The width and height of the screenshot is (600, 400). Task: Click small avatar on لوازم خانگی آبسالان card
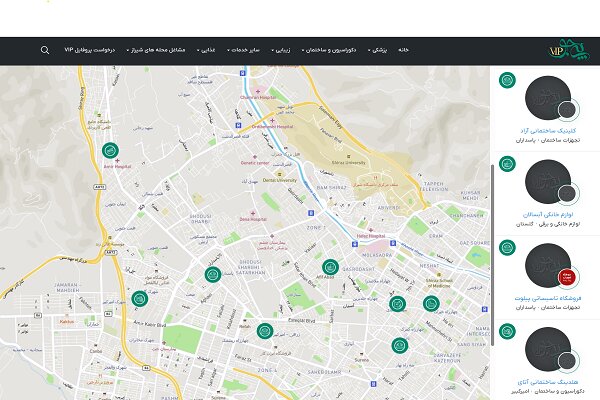tap(567, 194)
